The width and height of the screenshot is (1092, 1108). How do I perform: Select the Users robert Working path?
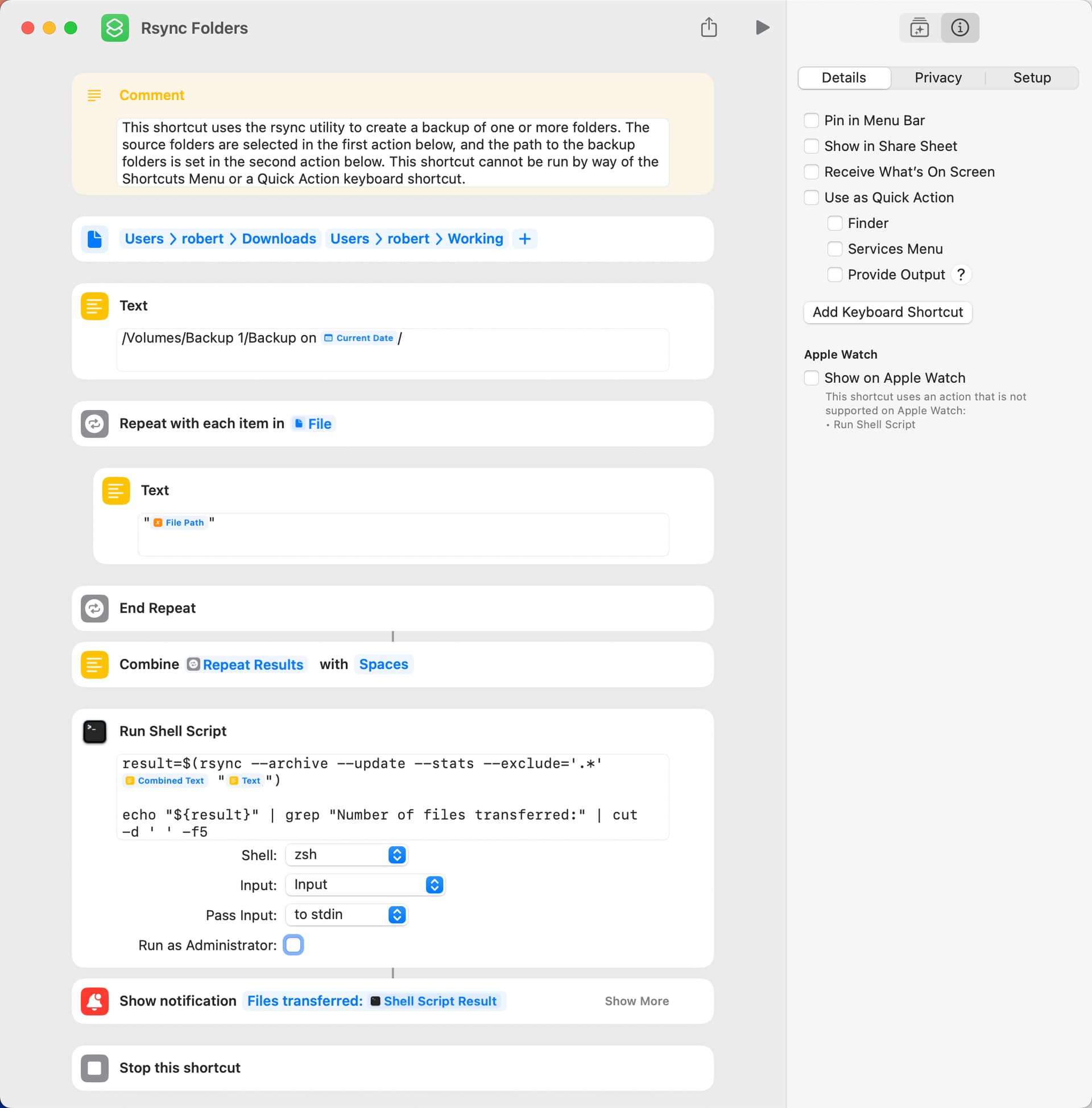click(x=417, y=239)
